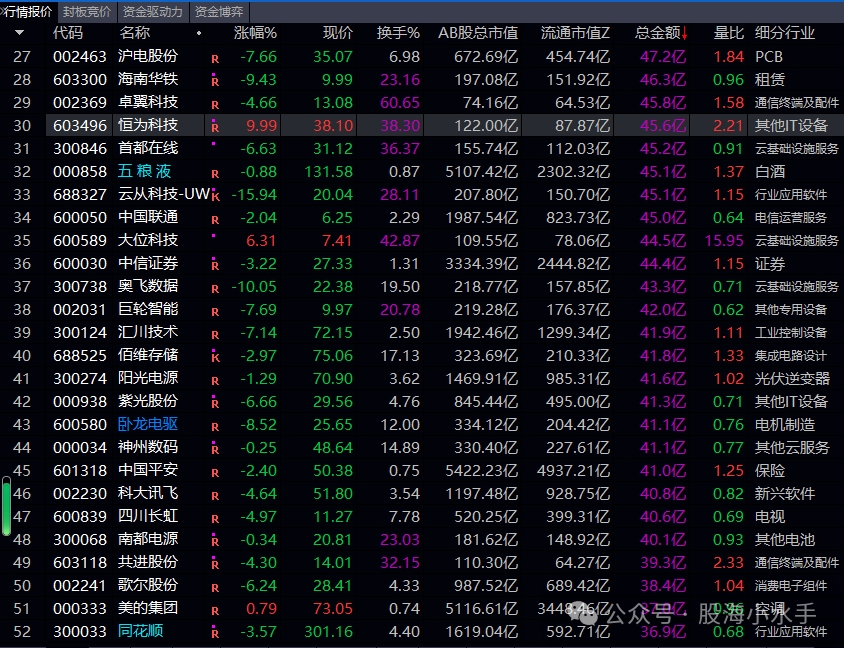Open the 封板竞价 tab
Image resolution: width=844 pixels, height=648 pixels.
click(87, 11)
